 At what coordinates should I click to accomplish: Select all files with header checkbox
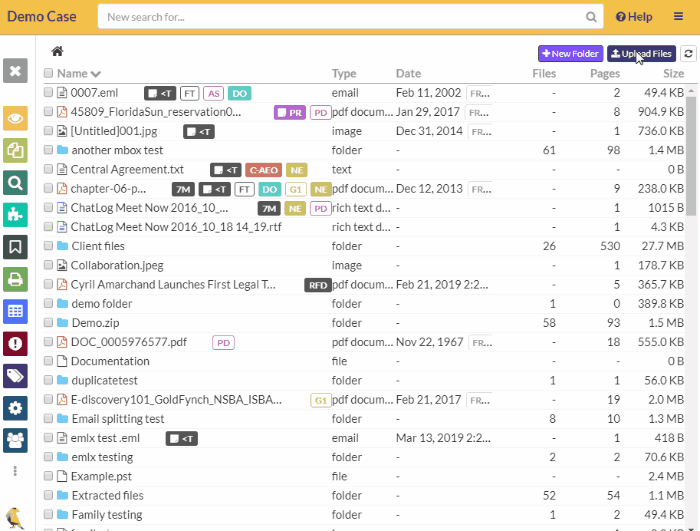coord(48,73)
